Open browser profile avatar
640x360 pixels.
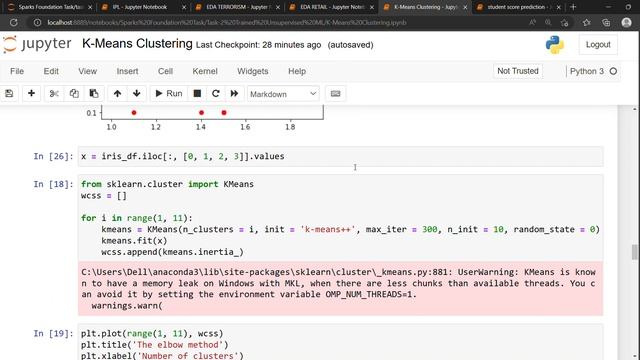coord(627,22)
